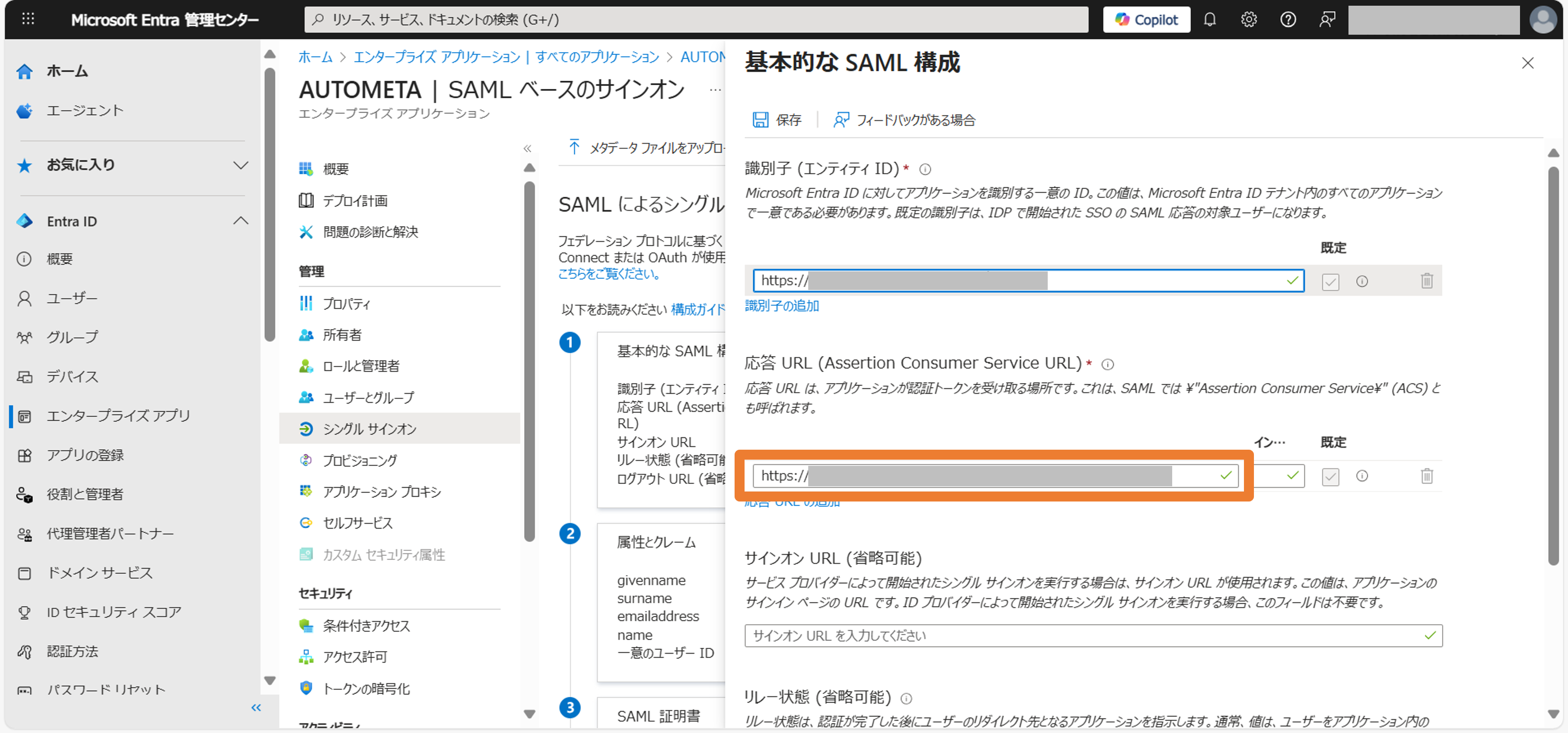This screenshot has width=1568, height=733.
Task: Click the プロビジョニング icon
Action: tap(306, 460)
